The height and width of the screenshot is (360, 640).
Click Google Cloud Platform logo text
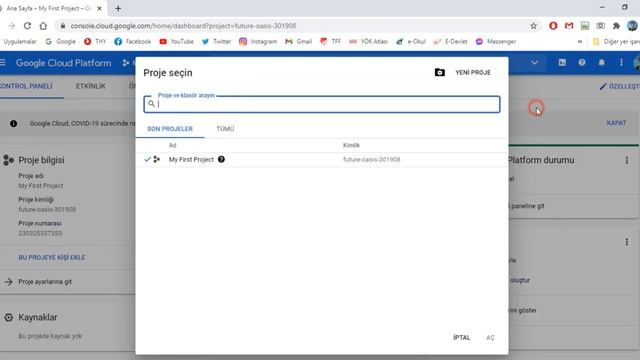63,63
